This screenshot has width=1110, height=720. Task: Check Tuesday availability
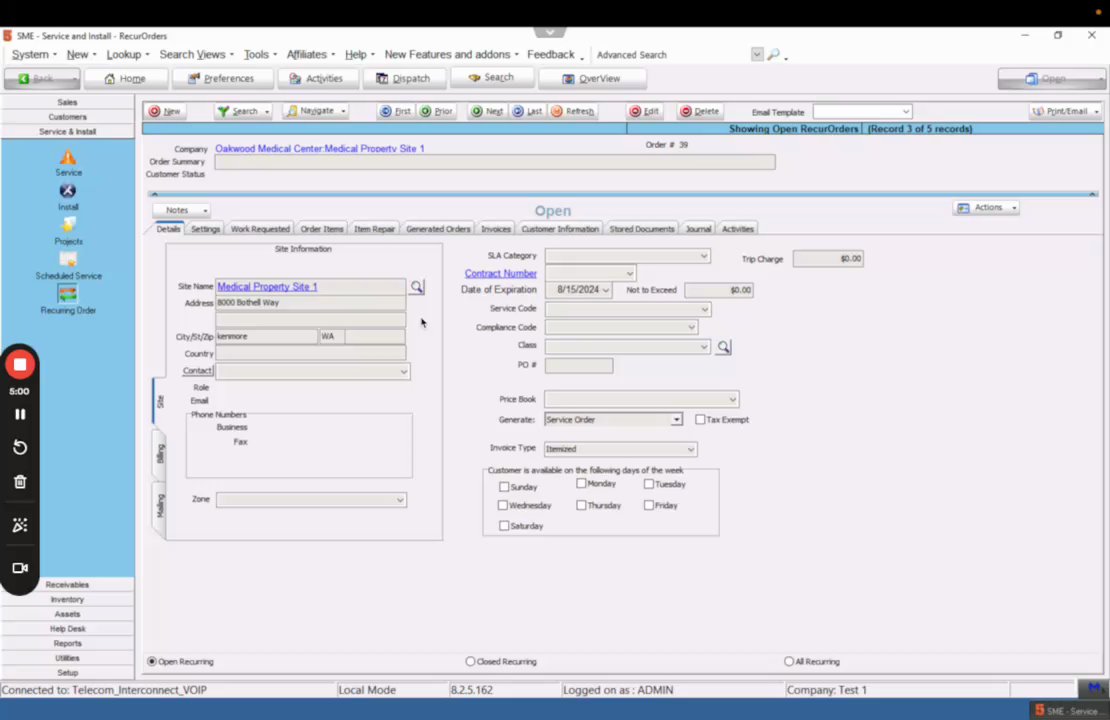coord(648,484)
